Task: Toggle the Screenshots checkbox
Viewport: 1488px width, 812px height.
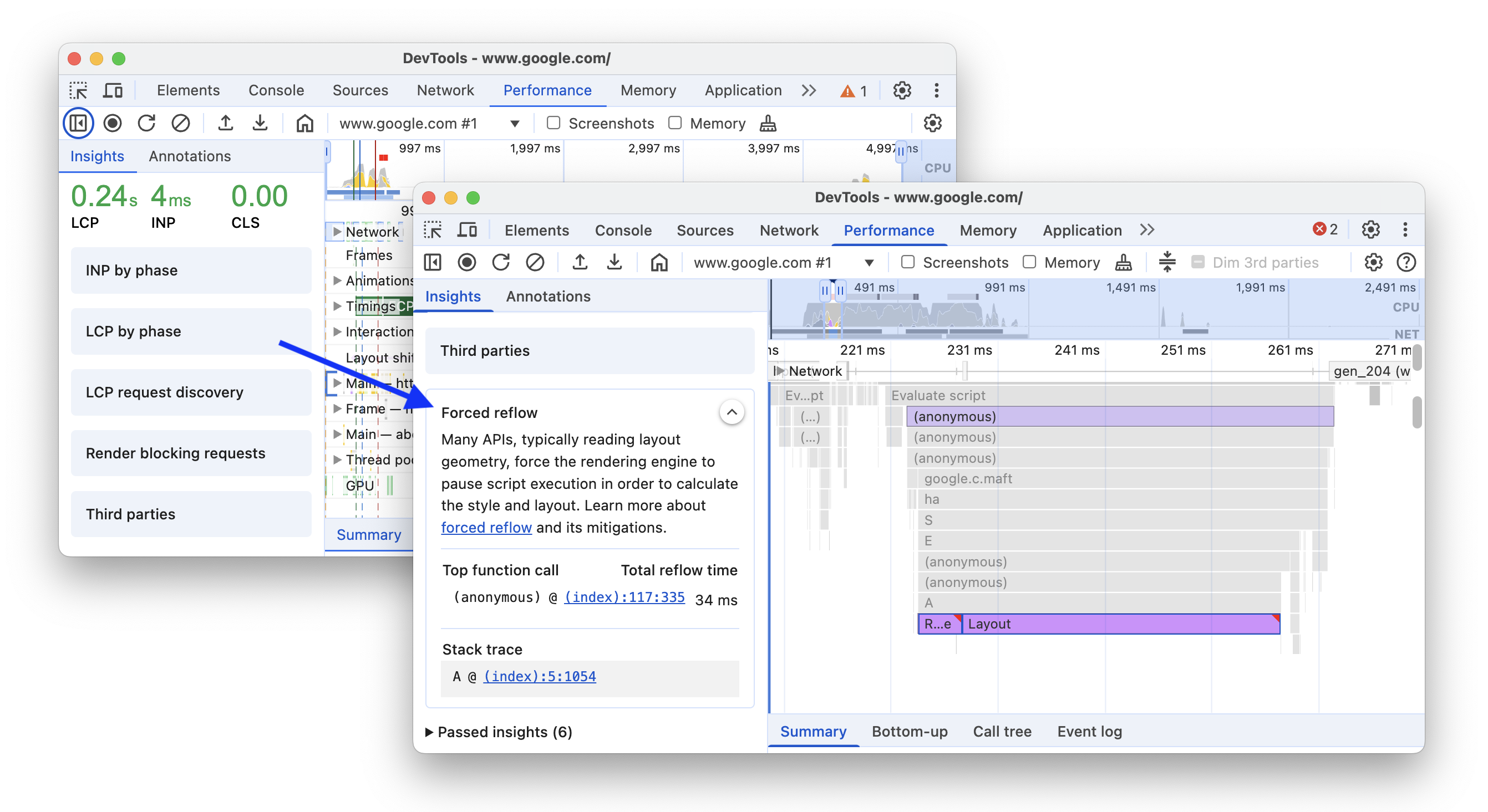Action: tap(906, 263)
